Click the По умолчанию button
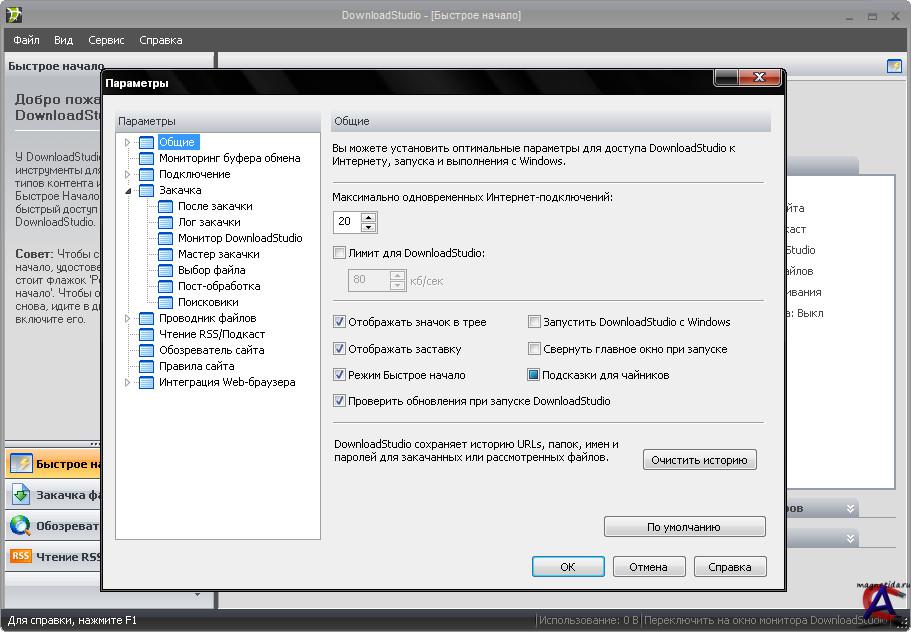Image resolution: width=911 pixels, height=632 pixels. [684, 527]
